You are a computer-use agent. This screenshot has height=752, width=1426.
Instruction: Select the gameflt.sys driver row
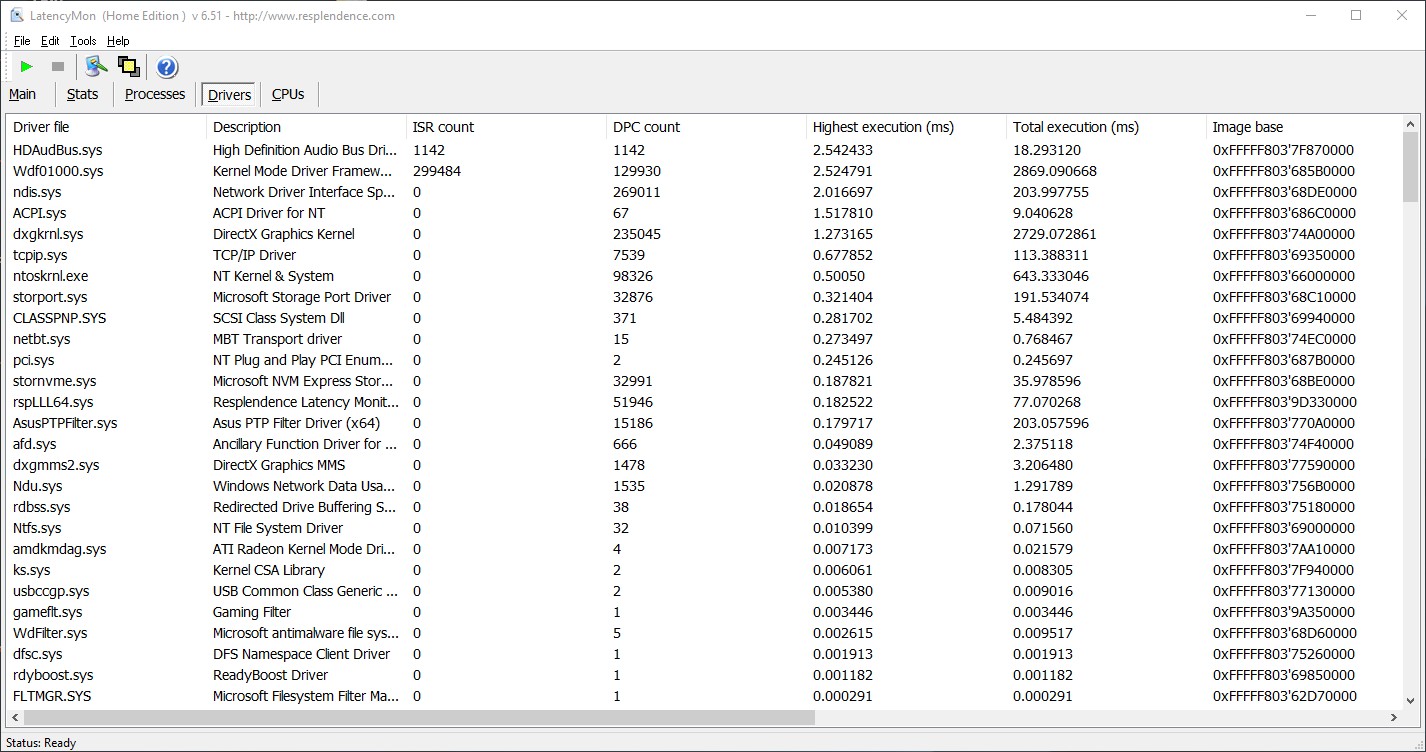pyautogui.click(x=704, y=612)
